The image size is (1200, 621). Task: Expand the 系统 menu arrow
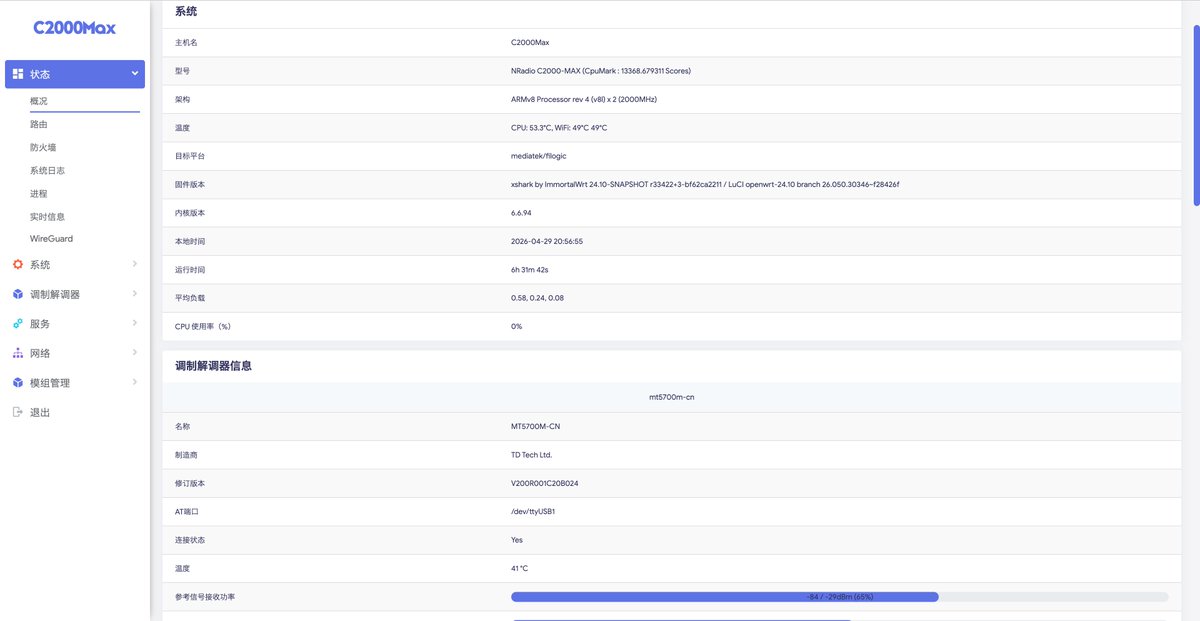[135, 264]
